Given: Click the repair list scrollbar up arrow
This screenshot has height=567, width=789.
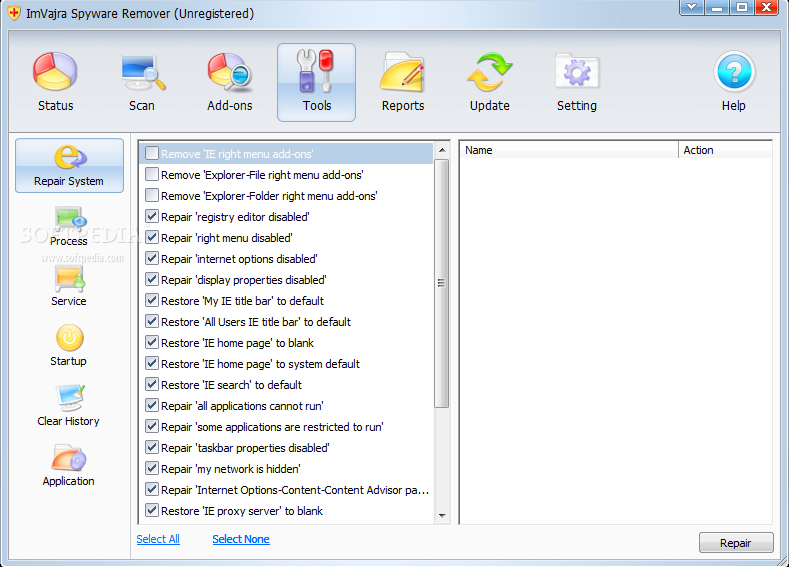Looking at the screenshot, I should pyautogui.click(x=442, y=150).
